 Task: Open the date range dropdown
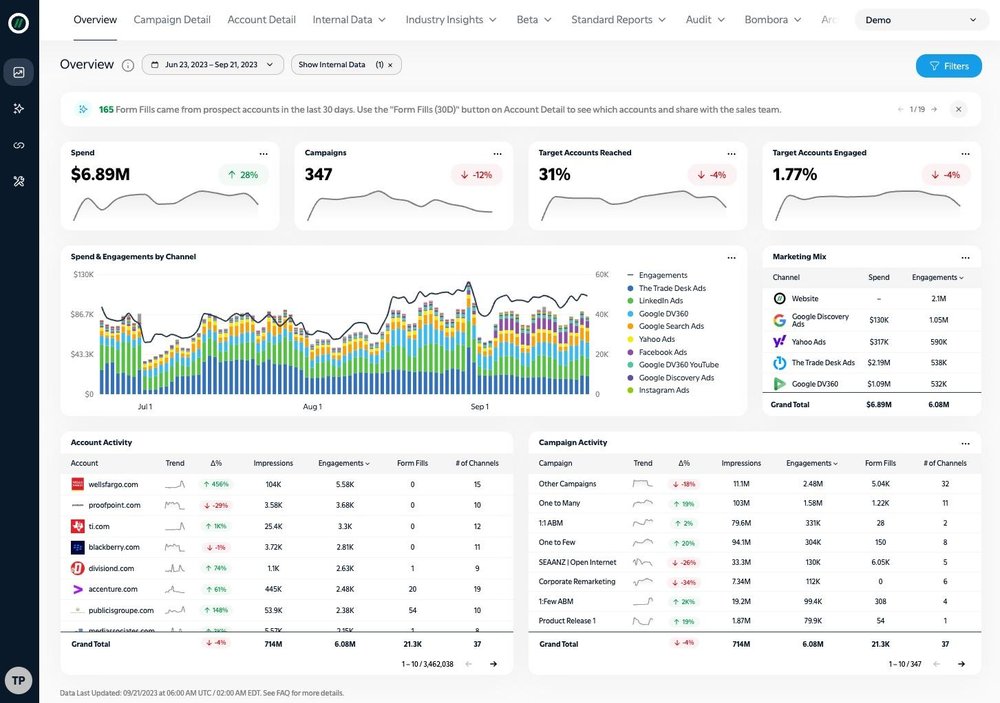[212, 64]
